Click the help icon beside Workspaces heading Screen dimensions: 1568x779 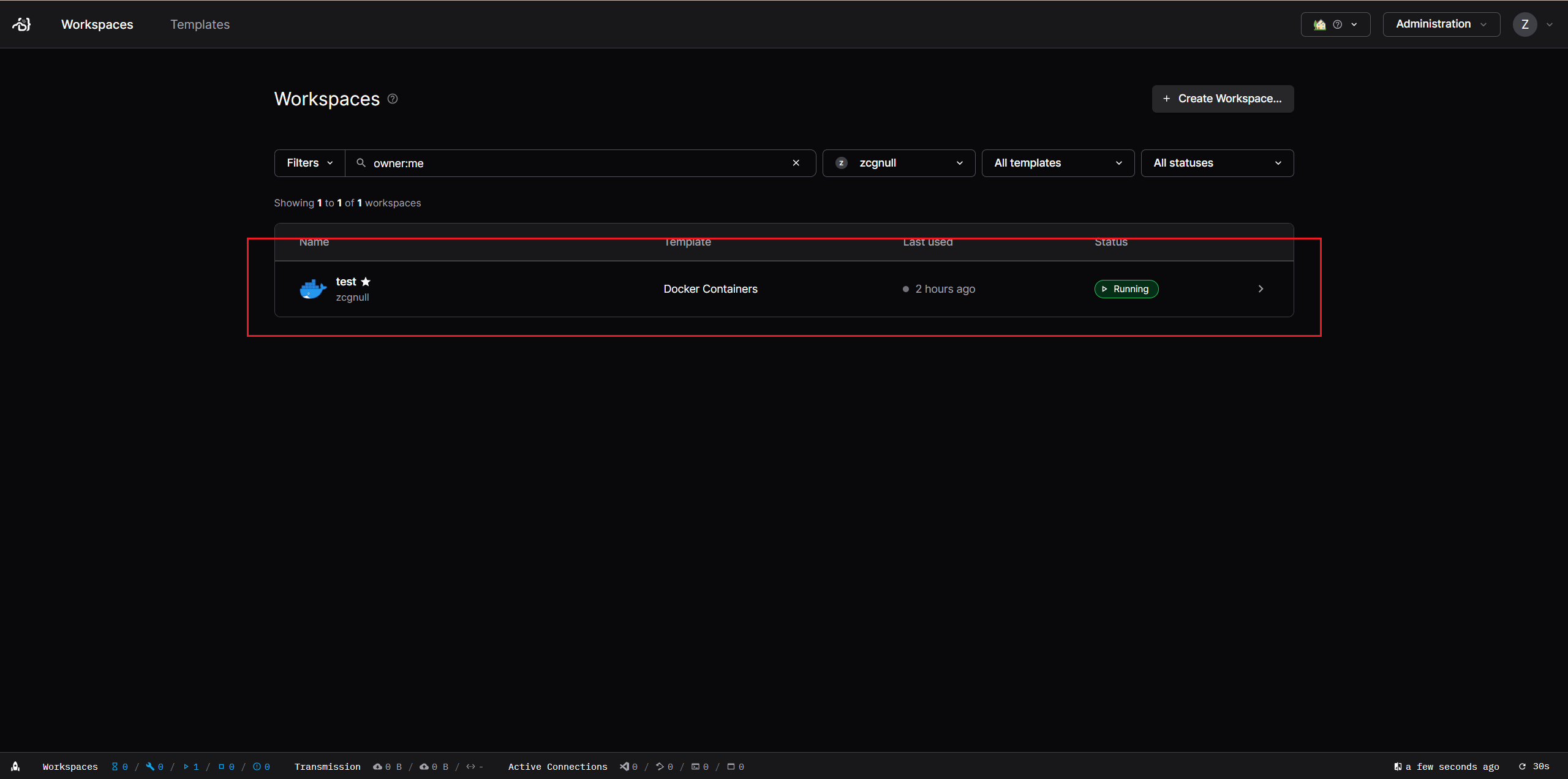click(393, 99)
